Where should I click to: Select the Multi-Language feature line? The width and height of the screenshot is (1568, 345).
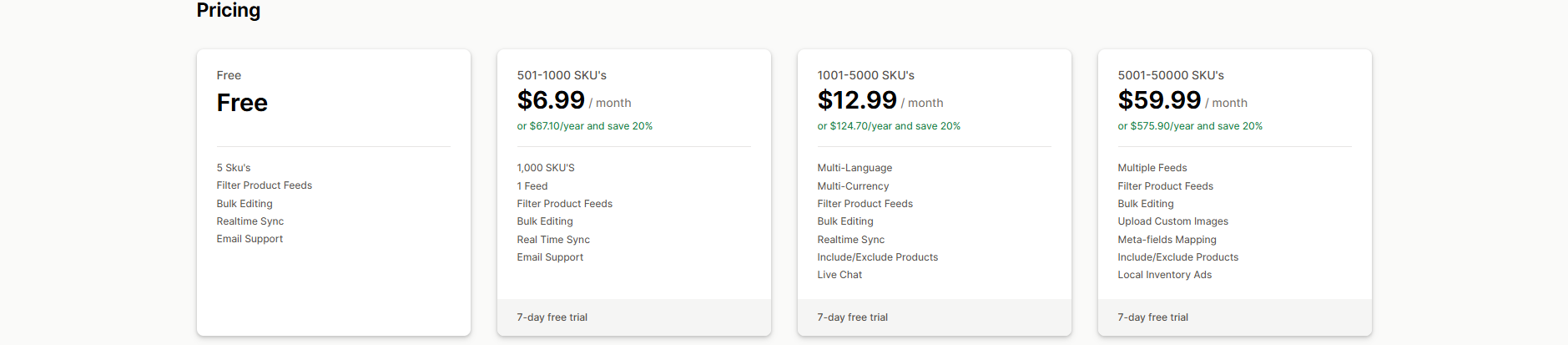tap(855, 168)
